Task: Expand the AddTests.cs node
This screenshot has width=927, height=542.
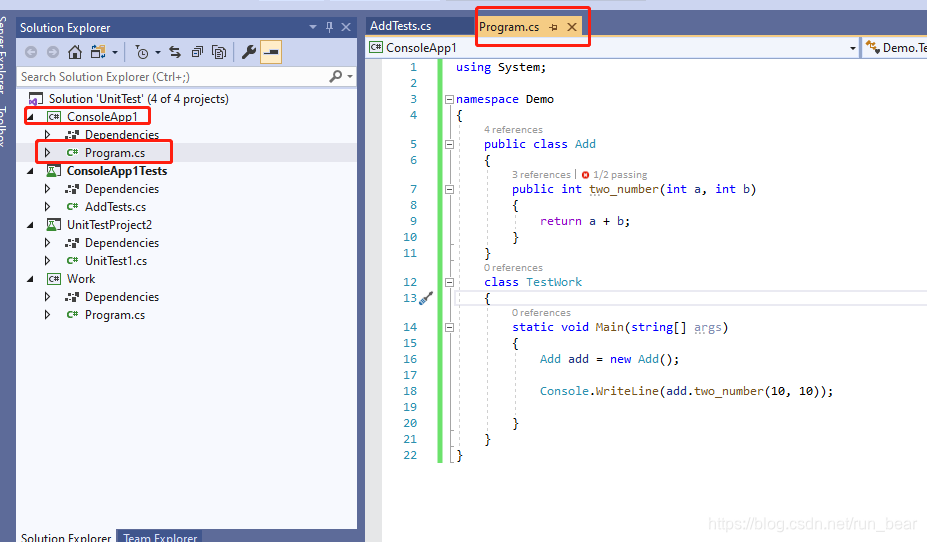Action: tap(47, 207)
